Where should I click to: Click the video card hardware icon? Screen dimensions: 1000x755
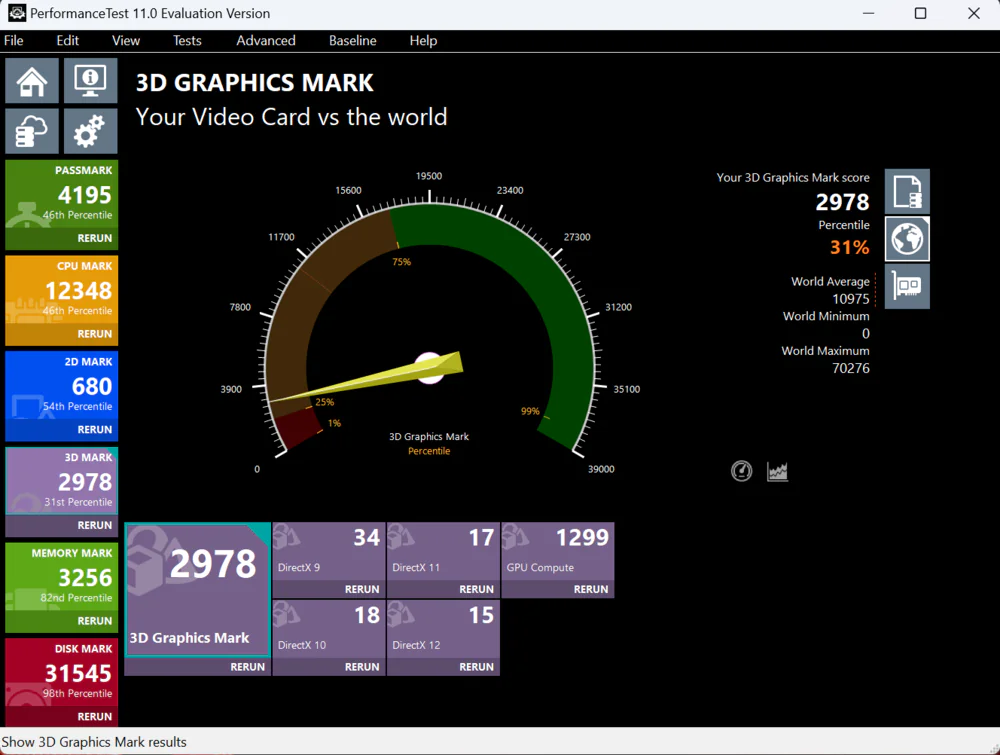coord(907,286)
